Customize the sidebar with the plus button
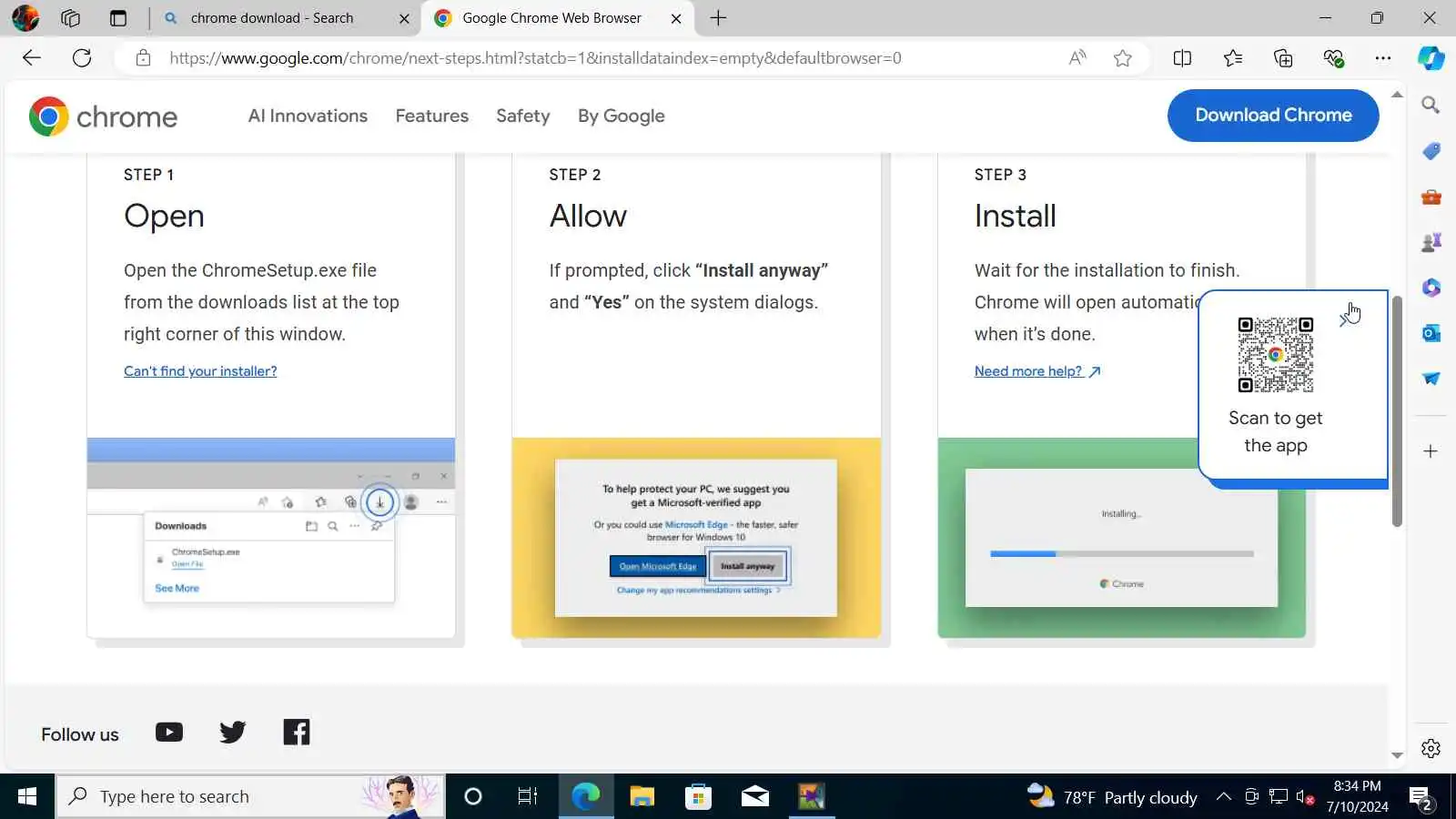The width and height of the screenshot is (1456, 819). pos(1431,451)
